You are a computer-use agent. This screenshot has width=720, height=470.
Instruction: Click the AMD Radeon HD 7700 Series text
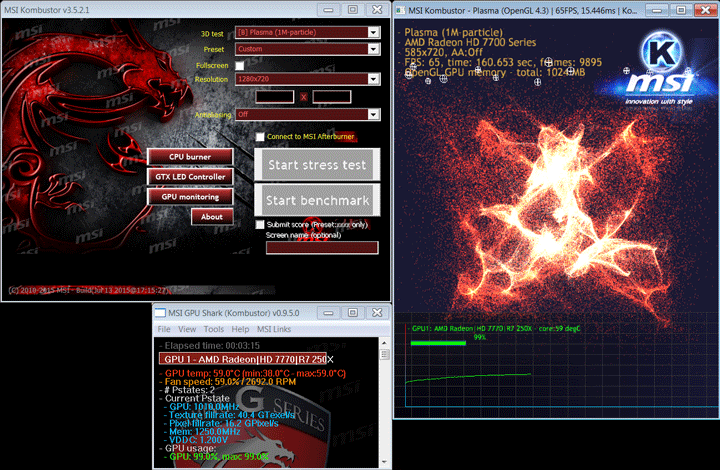coord(470,43)
